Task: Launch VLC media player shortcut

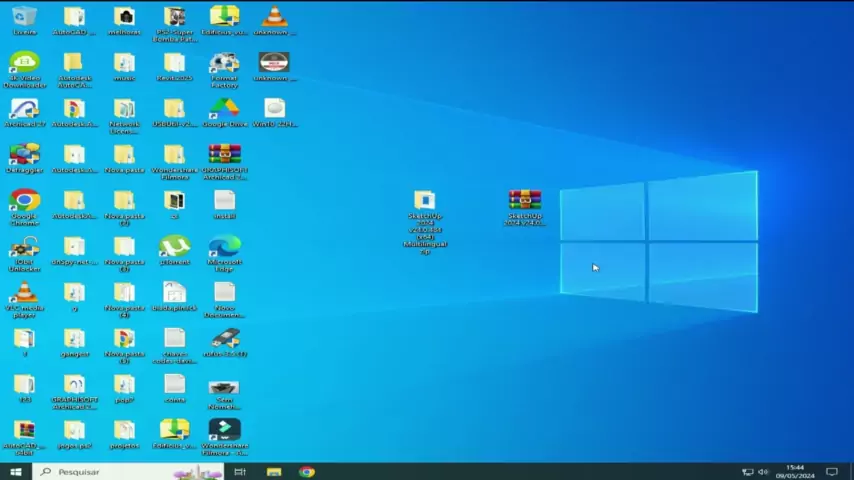Action: tap(24, 293)
